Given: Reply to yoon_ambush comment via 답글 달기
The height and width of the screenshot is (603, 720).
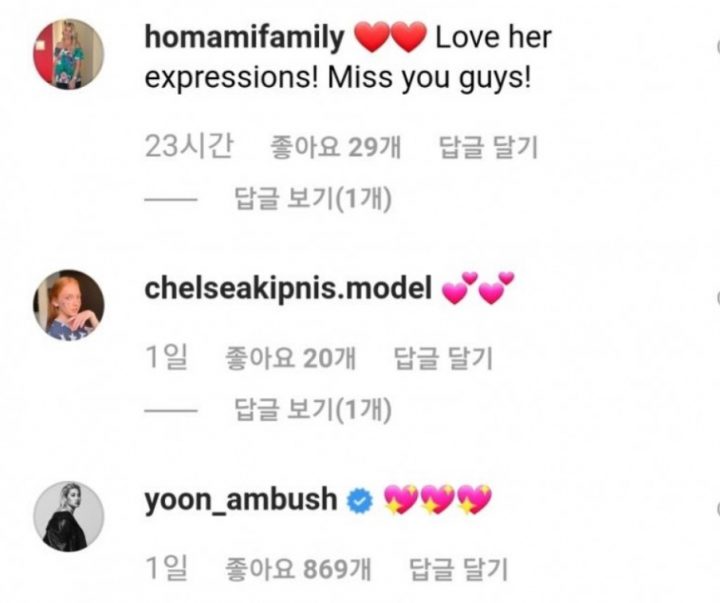Looking at the screenshot, I should [458, 569].
